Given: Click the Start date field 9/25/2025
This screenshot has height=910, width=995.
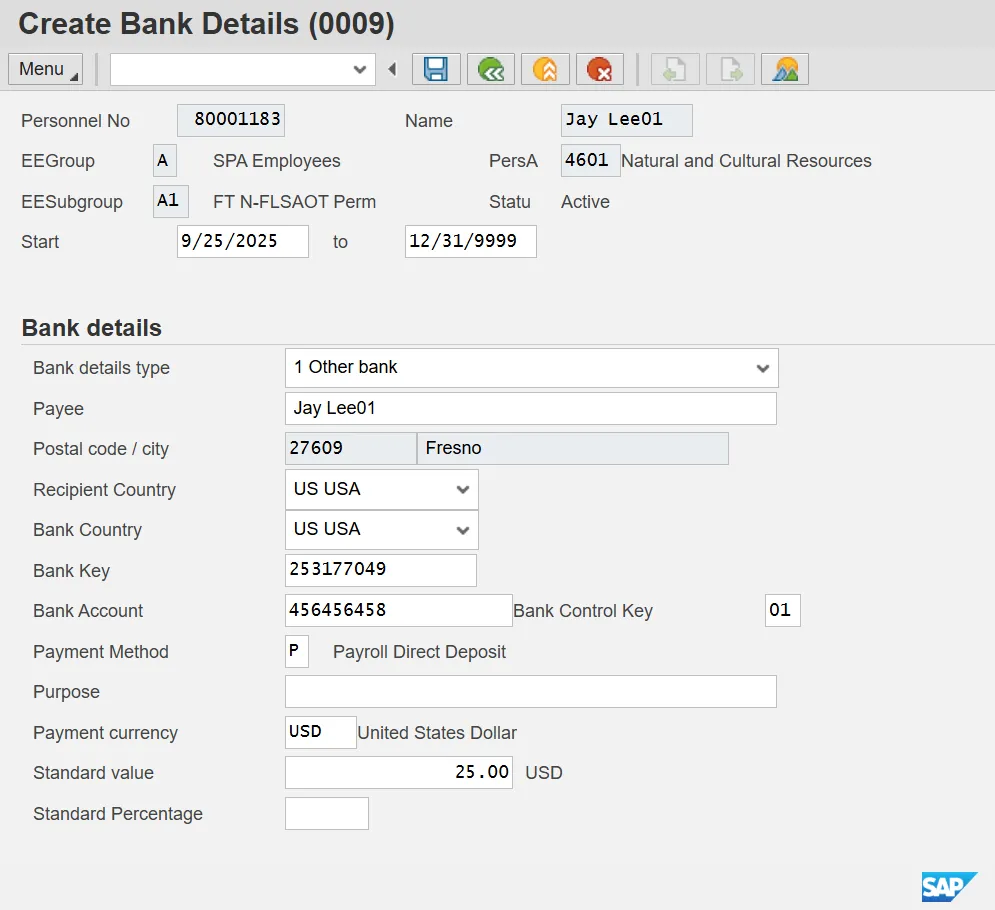Looking at the screenshot, I should 243,241.
